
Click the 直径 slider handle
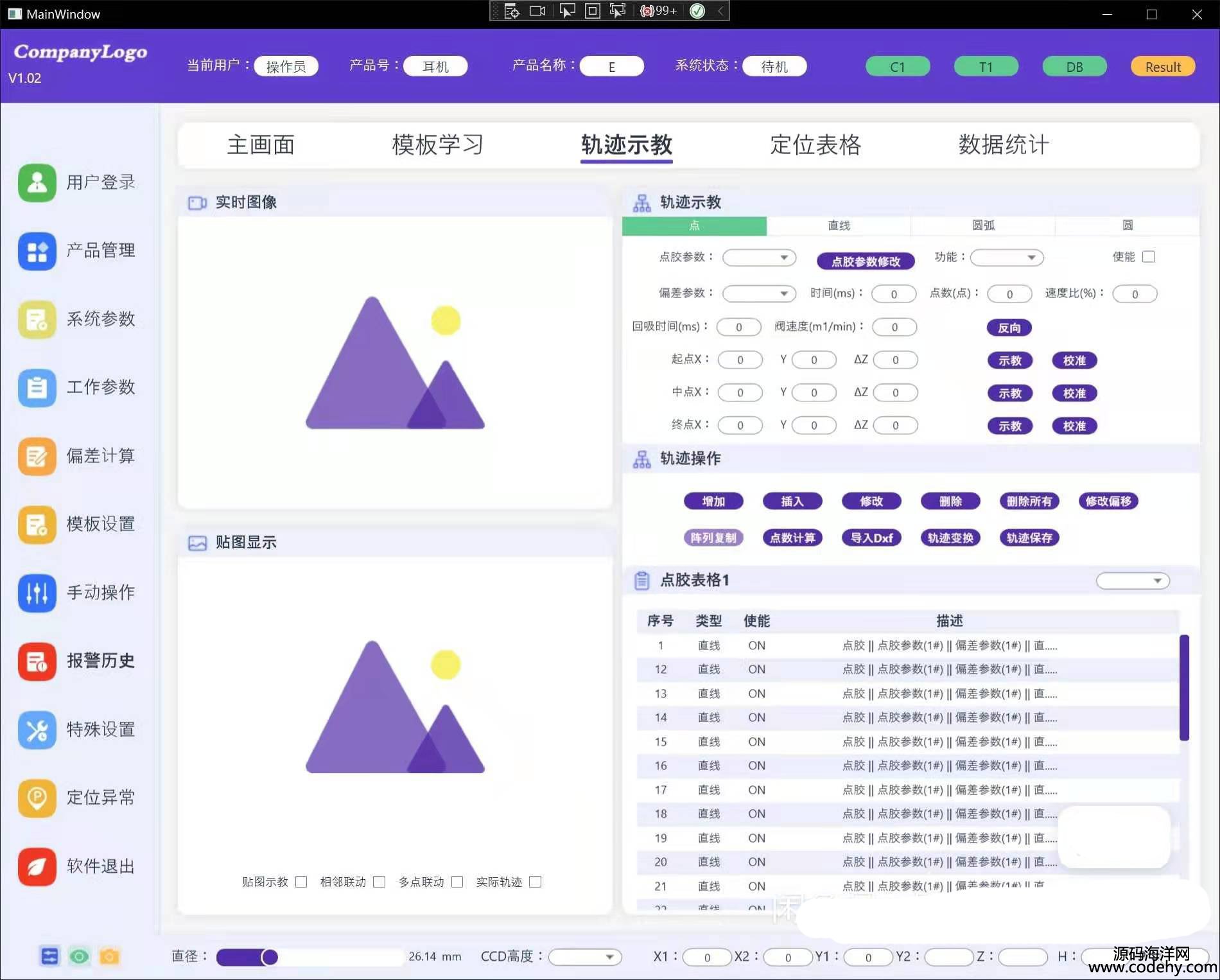[270, 958]
